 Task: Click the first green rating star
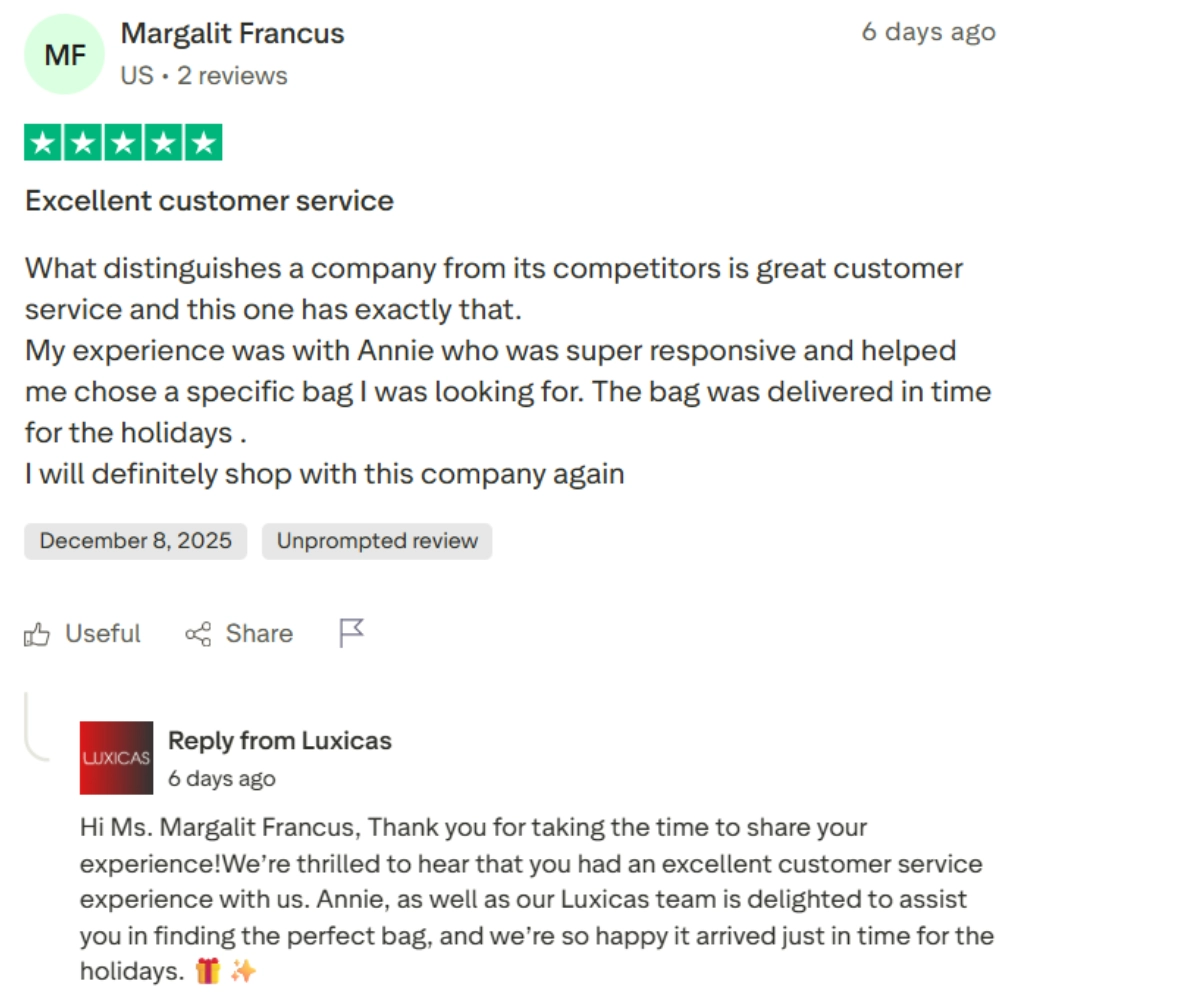coord(43,143)
